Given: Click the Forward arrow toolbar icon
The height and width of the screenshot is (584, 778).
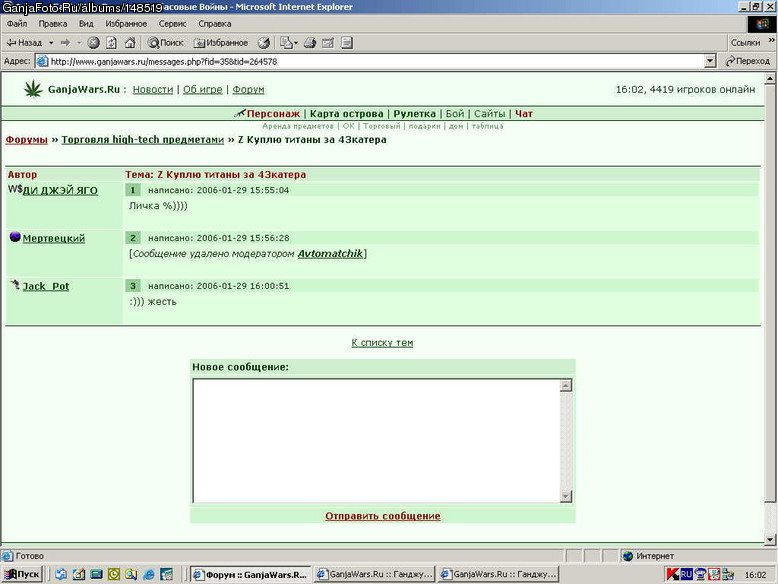Looking at the screenshot, I should (x=65, y=43).
